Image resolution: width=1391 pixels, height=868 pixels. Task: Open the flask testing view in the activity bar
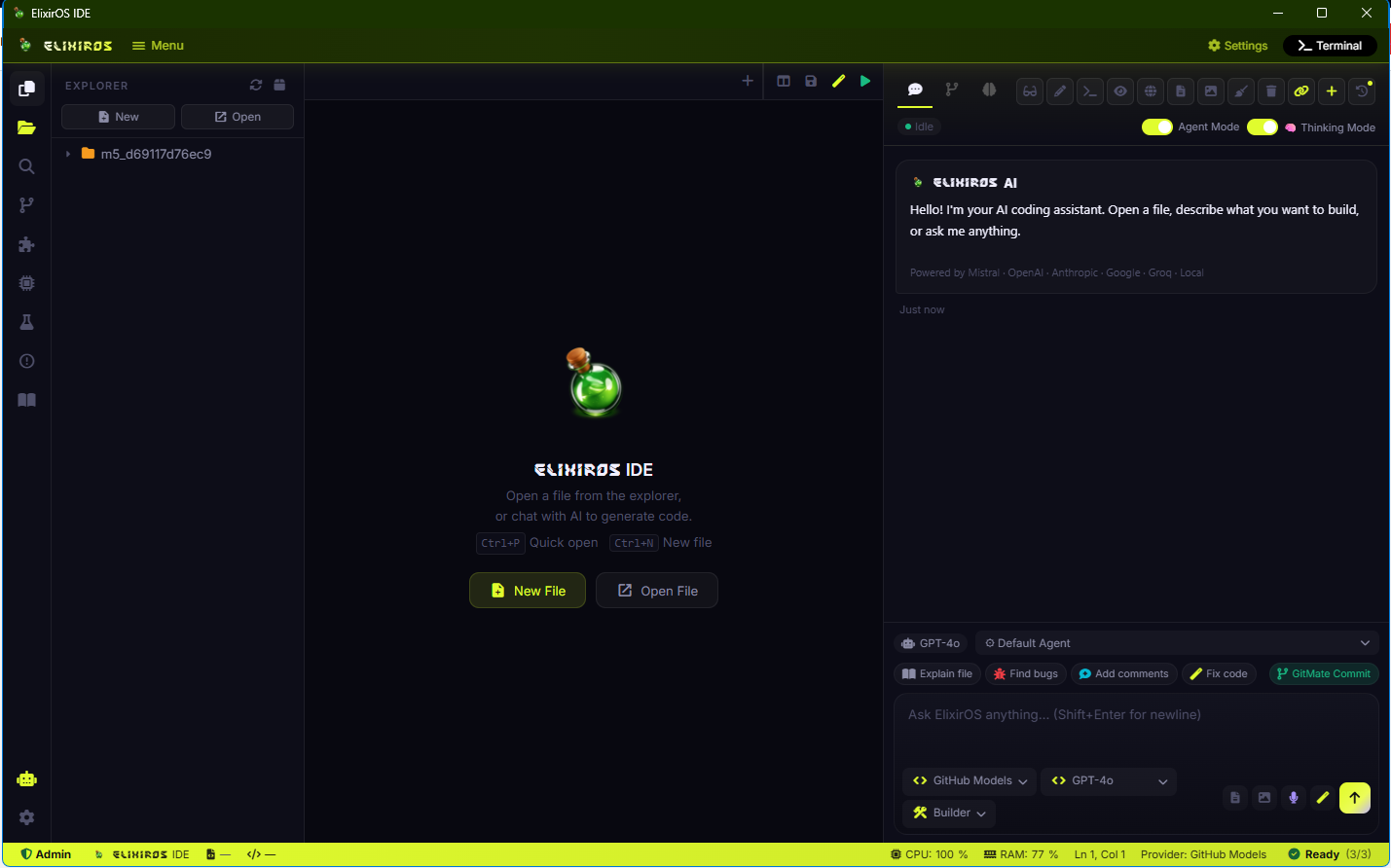point(26,322)
